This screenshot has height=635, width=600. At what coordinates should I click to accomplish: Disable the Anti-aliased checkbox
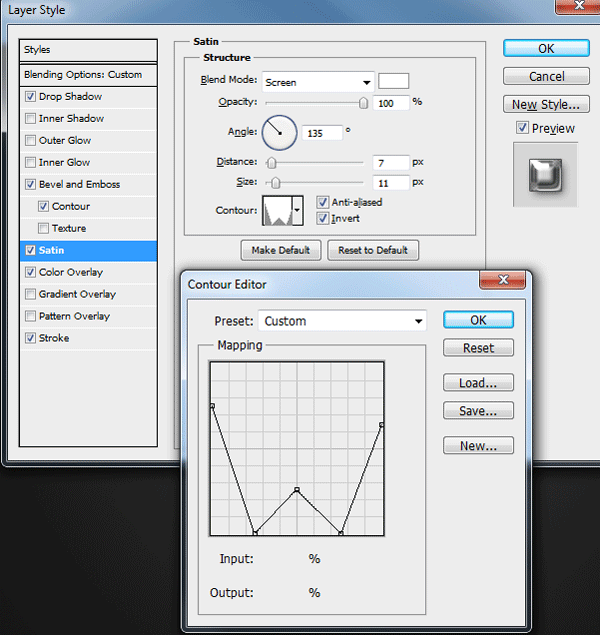click(323, 202)
